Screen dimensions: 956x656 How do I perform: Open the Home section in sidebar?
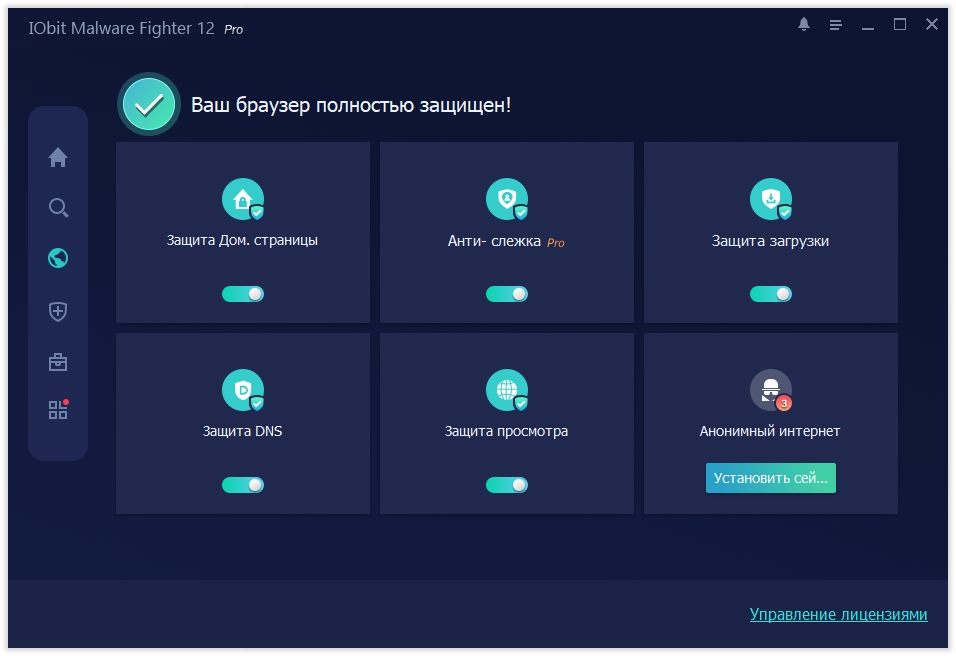pos(58,157)
